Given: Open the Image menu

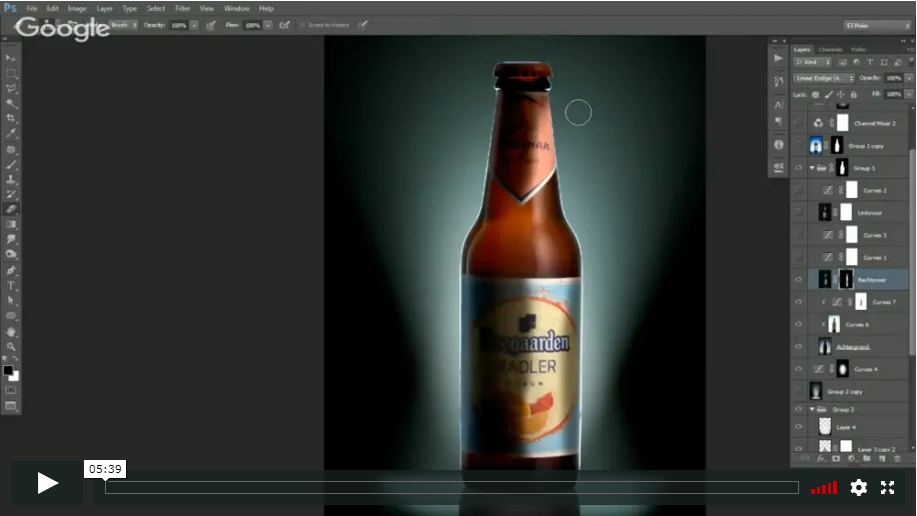Looking at the screenshot, I should pos(77,8).
